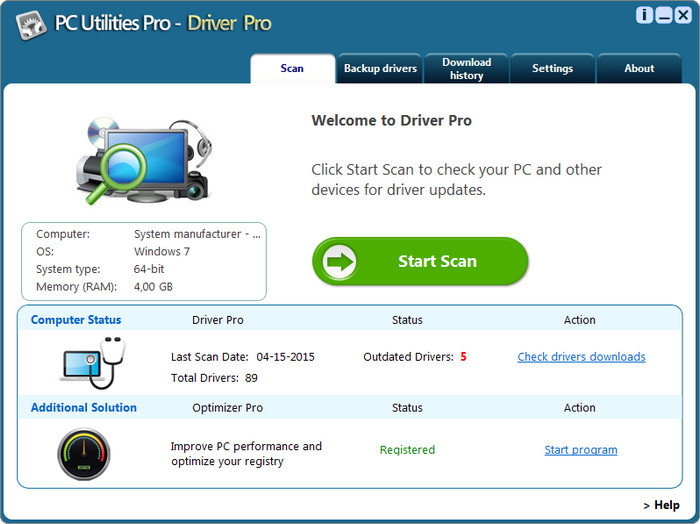Click the Start program link
This screenshot has width=700, height=524.
(x=581, y=450)
